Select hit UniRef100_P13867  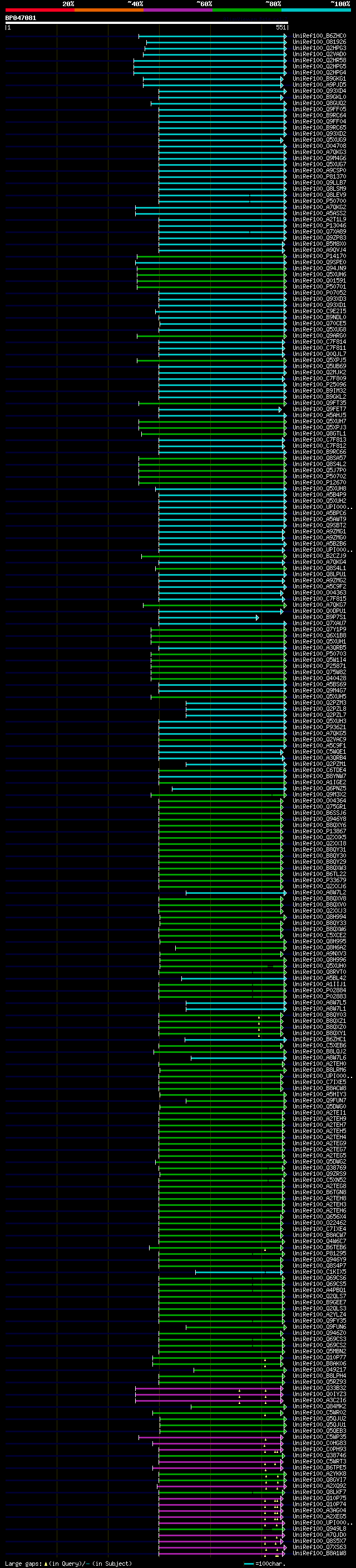(x=319, y=831)
